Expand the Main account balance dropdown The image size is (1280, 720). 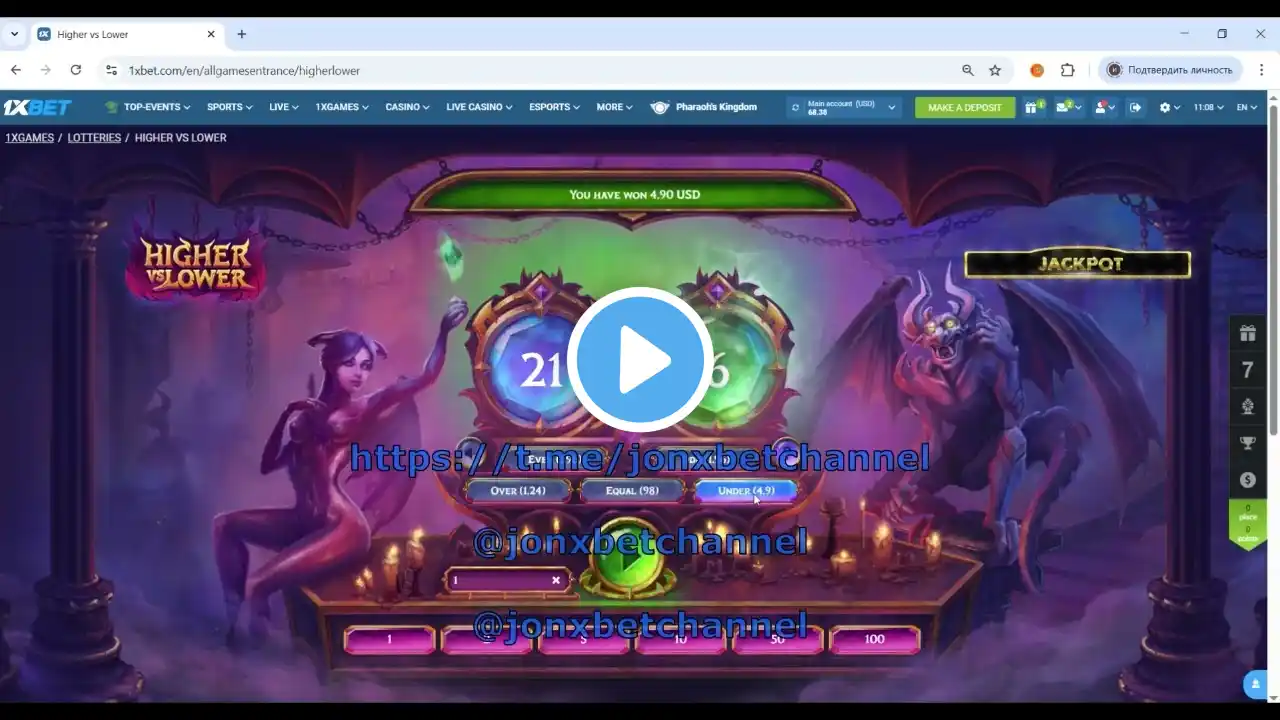pyautogui.click(x=891, y=107)
